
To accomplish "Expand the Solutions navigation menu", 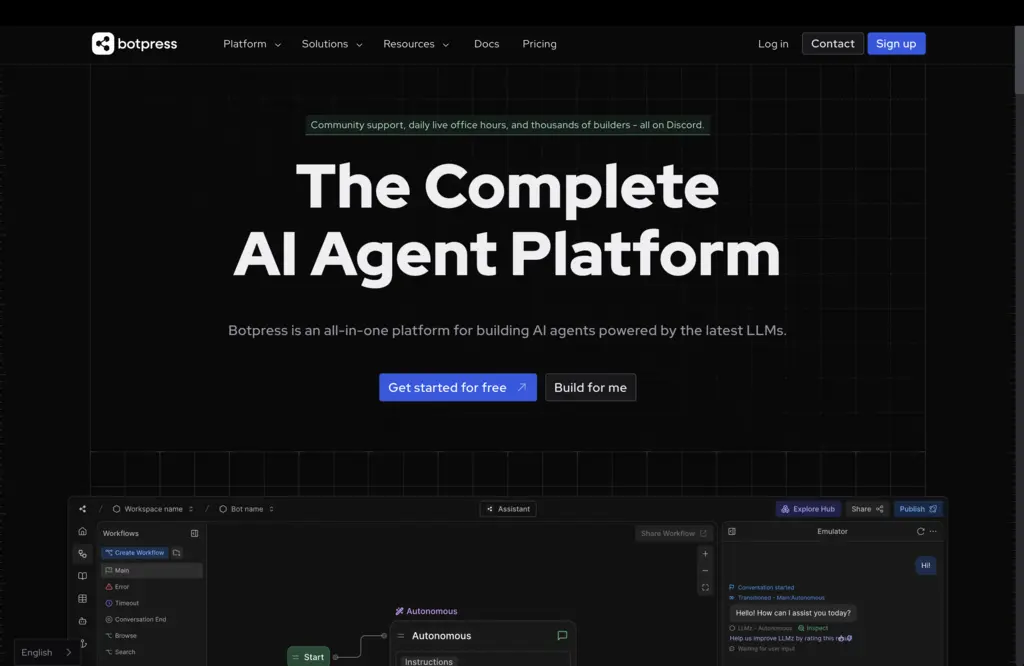I will (332, 44).
